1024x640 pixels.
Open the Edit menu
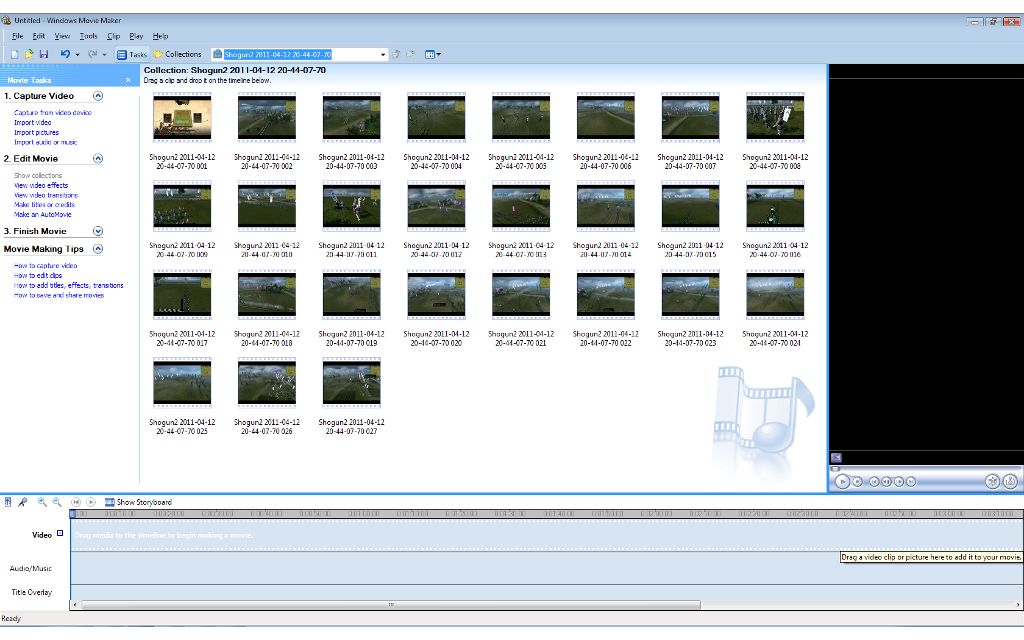tap(39, 37)
